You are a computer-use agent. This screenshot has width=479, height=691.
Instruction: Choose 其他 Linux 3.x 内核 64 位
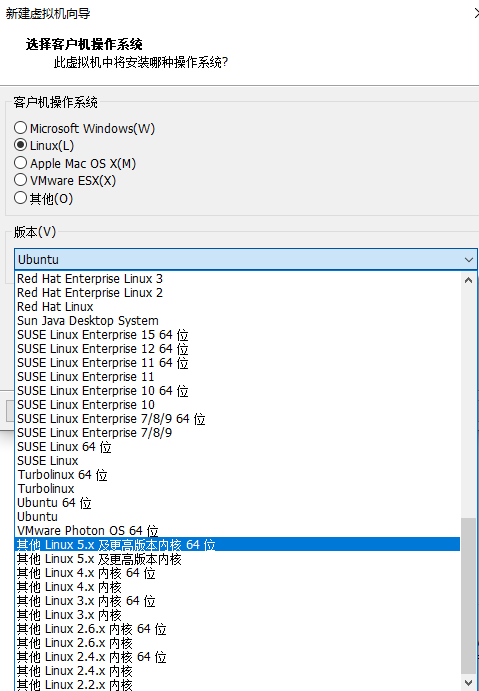(x=237, y=601)
